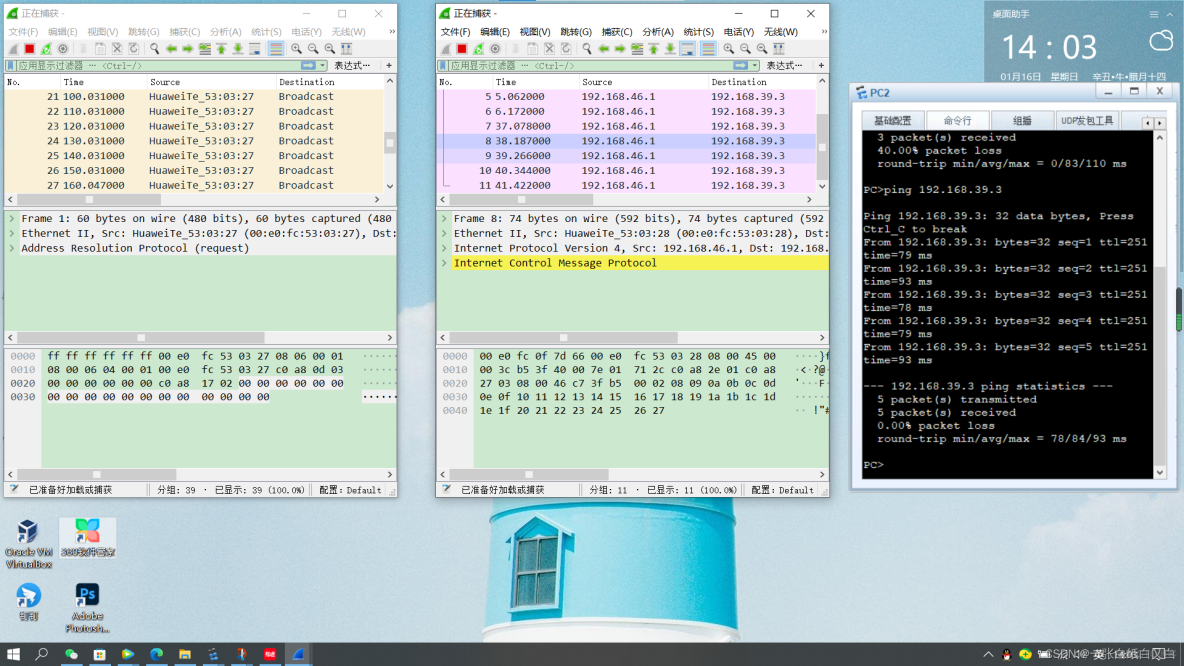Image resolution: width=1184 pixels, height=666 pixels.
Task: Open 统计(S) menu in left Wireshark window
Action: (x=266, y=32)
